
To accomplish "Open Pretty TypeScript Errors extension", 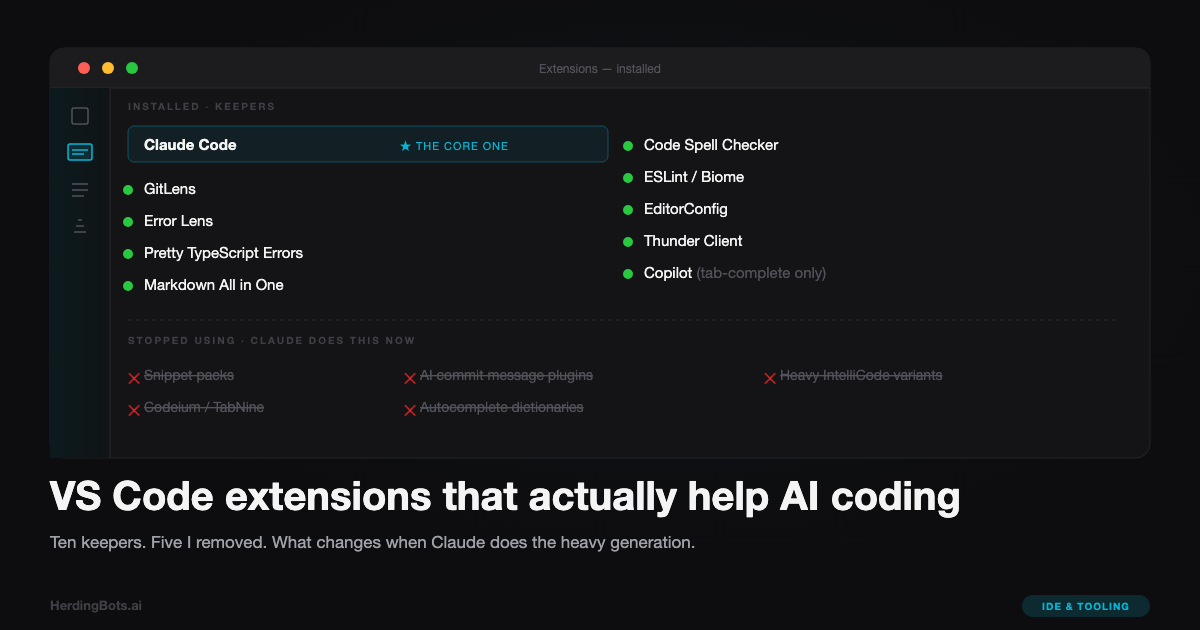I will coord(223,253).
